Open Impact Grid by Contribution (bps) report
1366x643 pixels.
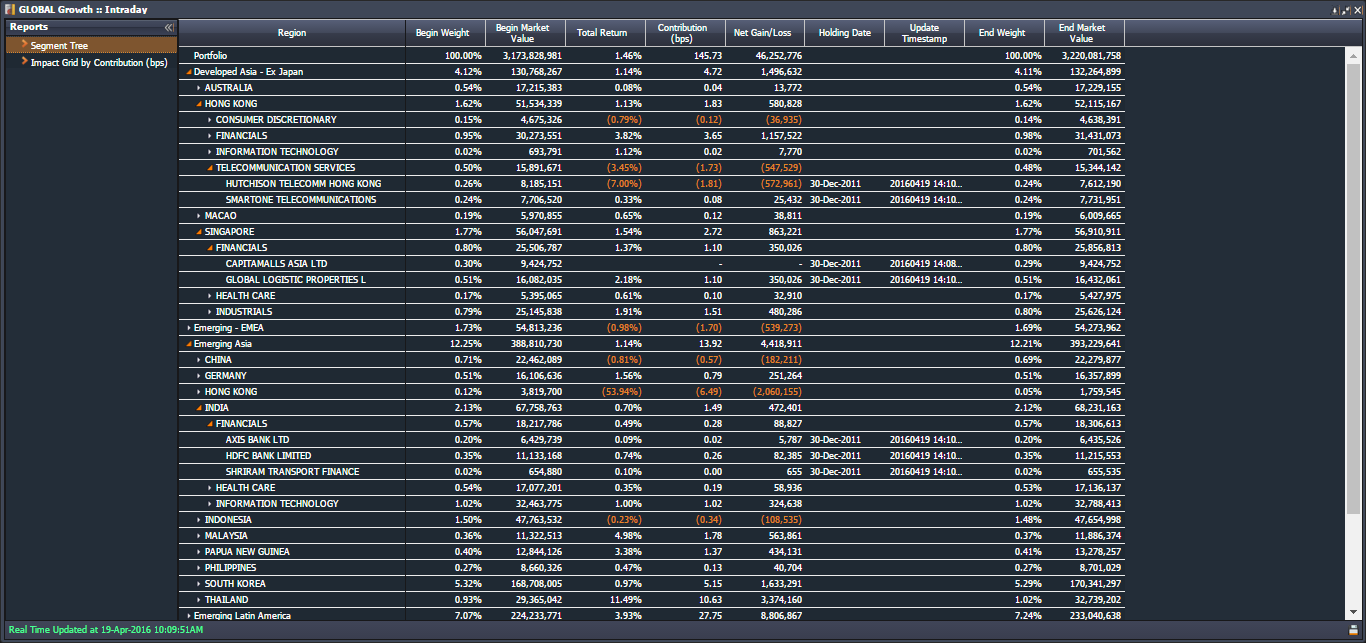[98, 62]
